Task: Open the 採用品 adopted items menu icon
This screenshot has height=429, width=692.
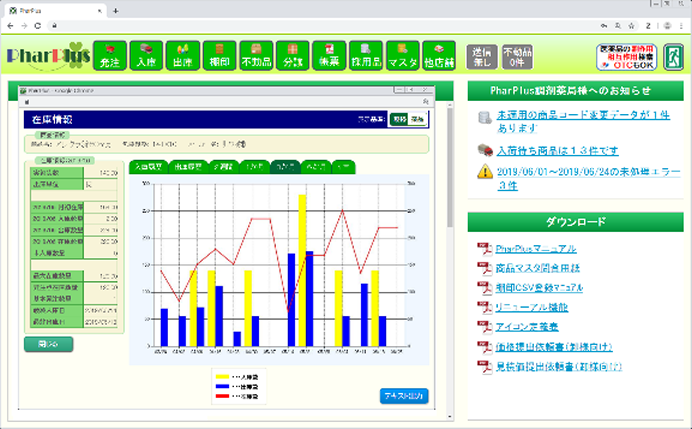Action: 366,56
